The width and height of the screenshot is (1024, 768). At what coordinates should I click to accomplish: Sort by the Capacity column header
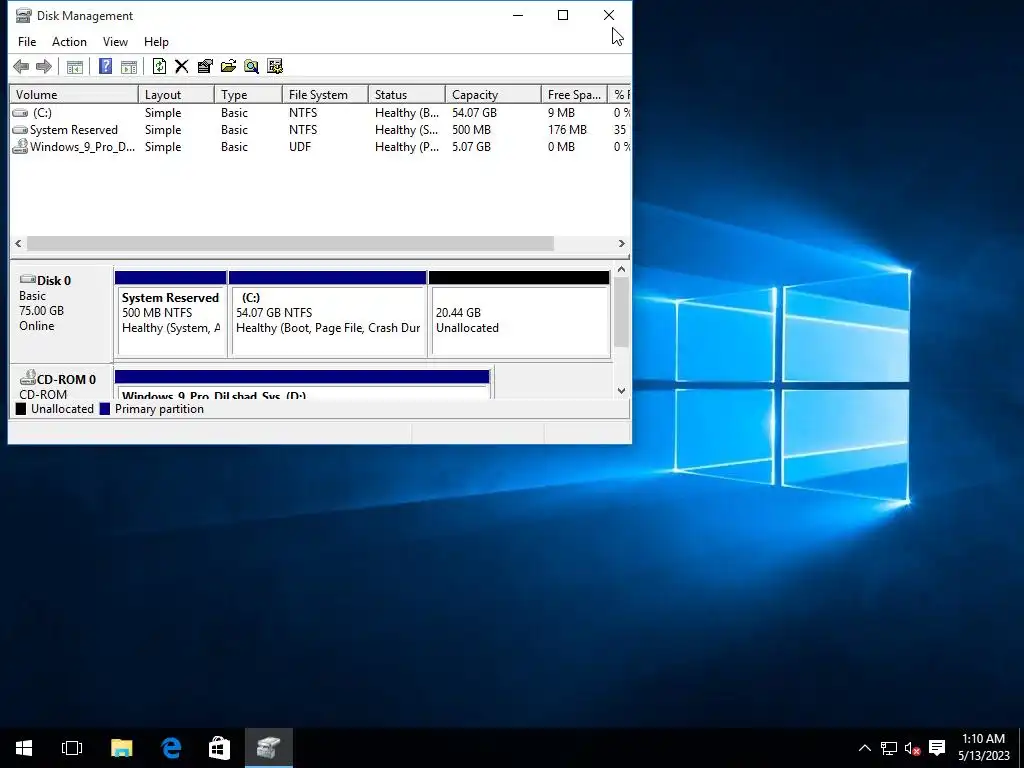[493, 95]
